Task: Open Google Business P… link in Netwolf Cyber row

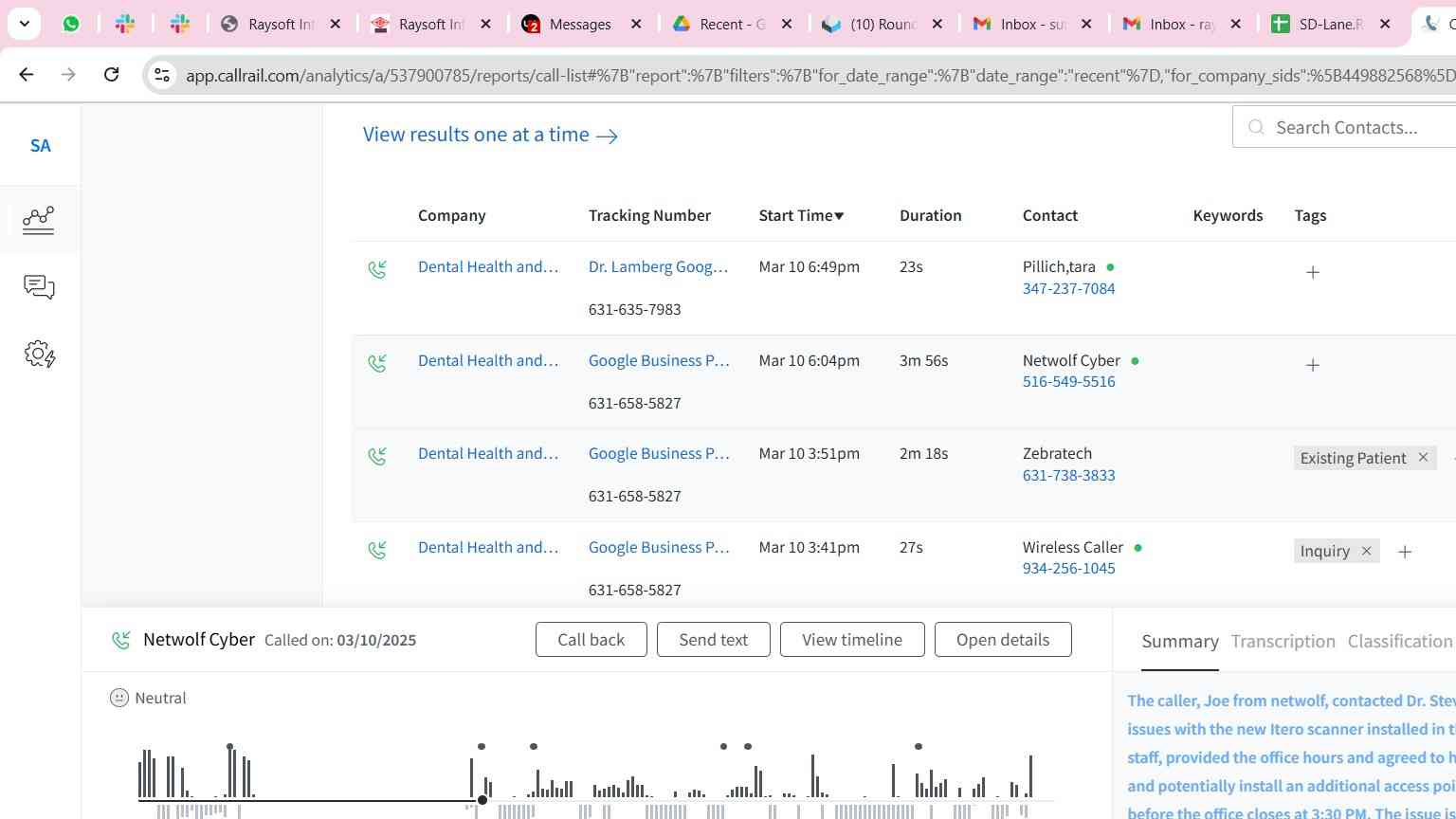Action: [x=659, y=361]
